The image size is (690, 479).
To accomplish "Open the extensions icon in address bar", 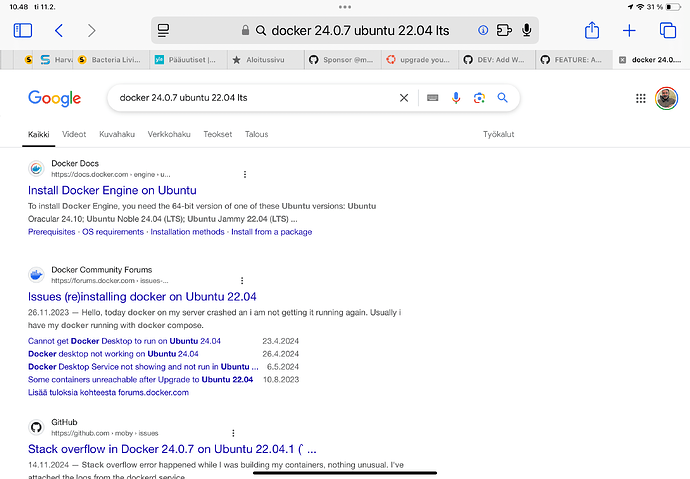I will (x=504, y=30).
